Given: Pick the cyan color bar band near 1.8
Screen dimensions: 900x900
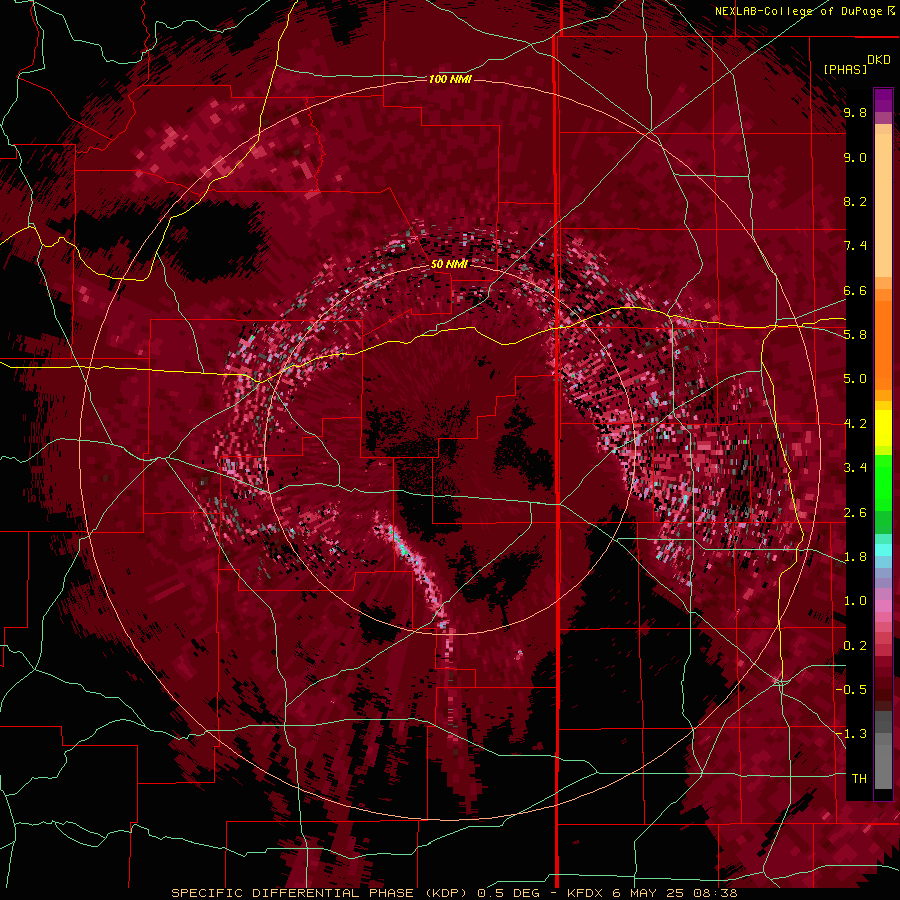Looking at the screenshot, I should coord(883,550).
